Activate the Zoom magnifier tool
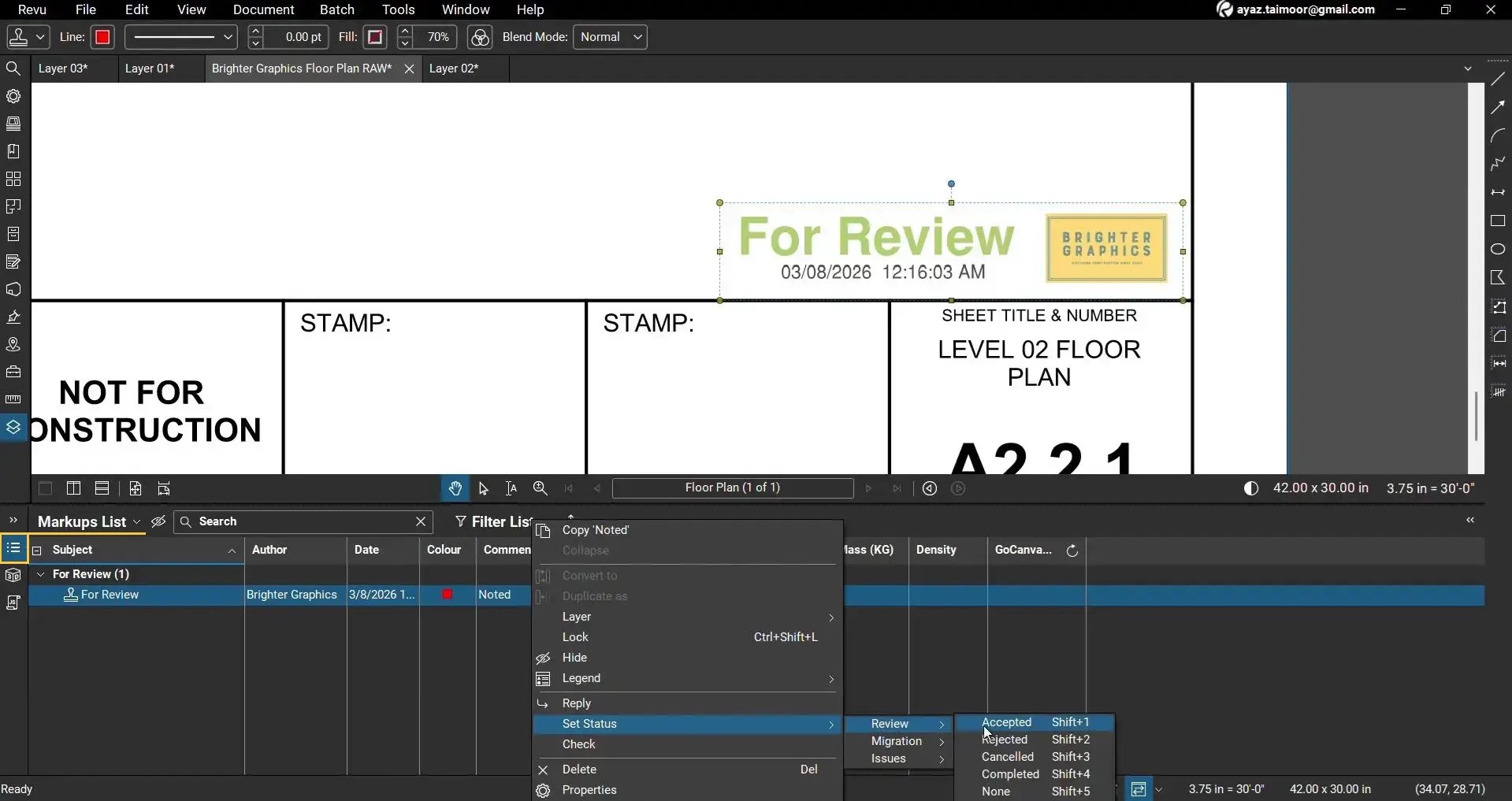 pos(541,488)
